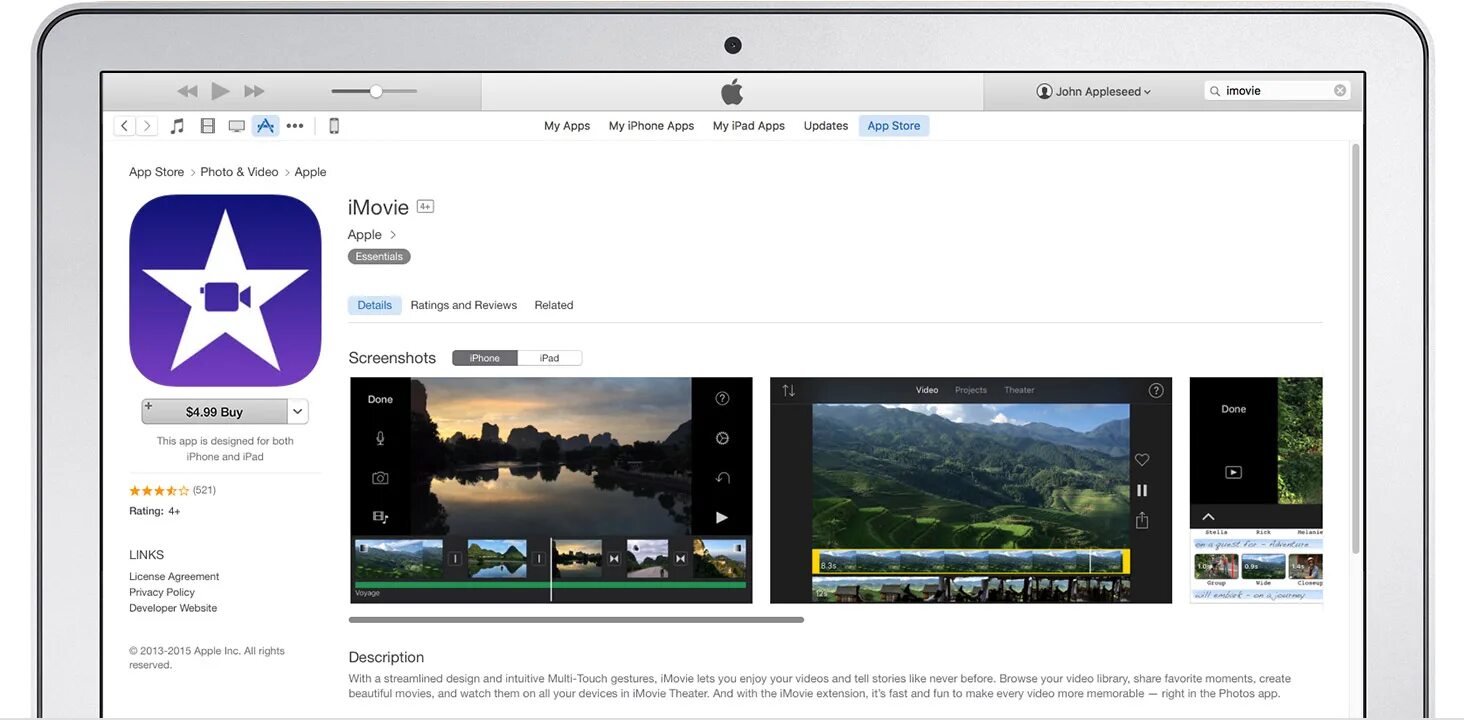Show iPhone screenshots

(485, 358)
